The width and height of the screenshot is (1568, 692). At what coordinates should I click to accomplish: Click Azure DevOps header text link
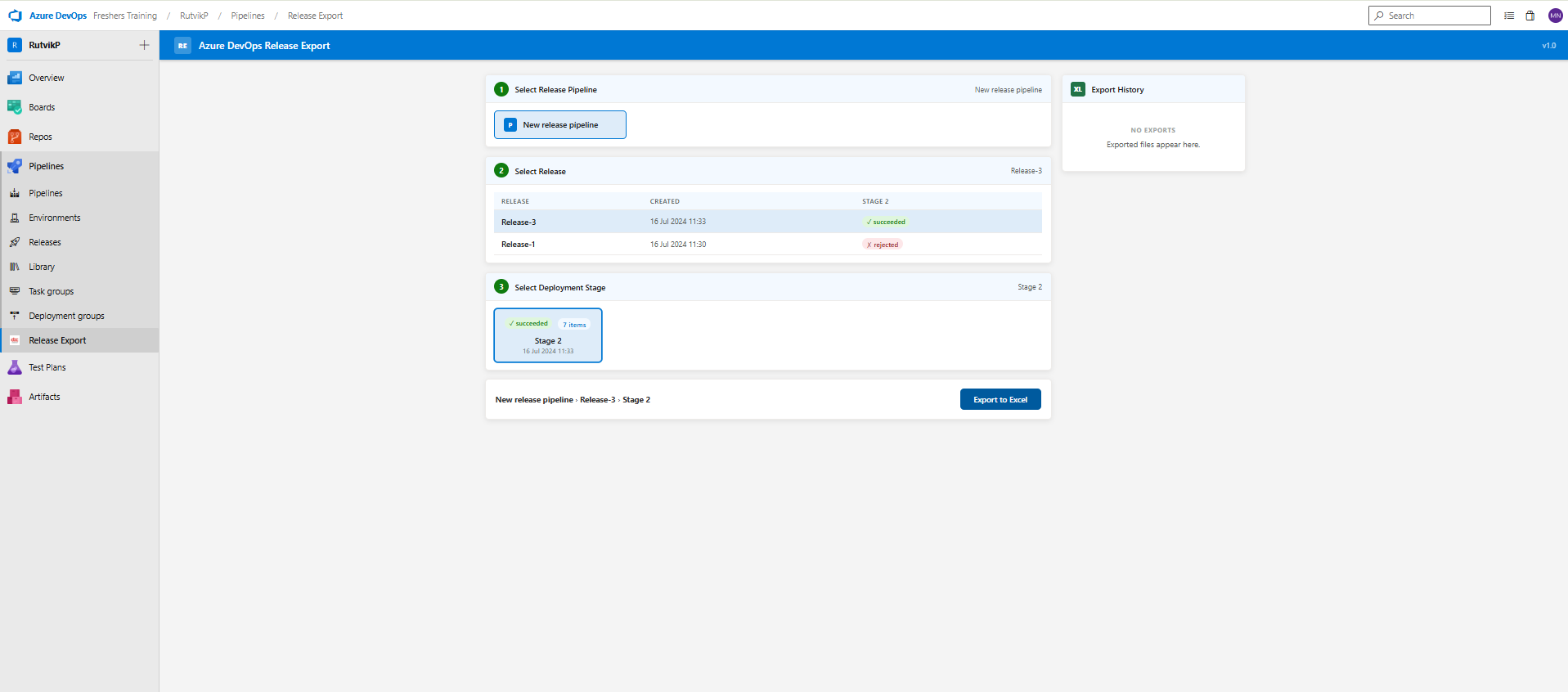pos(58,16)
